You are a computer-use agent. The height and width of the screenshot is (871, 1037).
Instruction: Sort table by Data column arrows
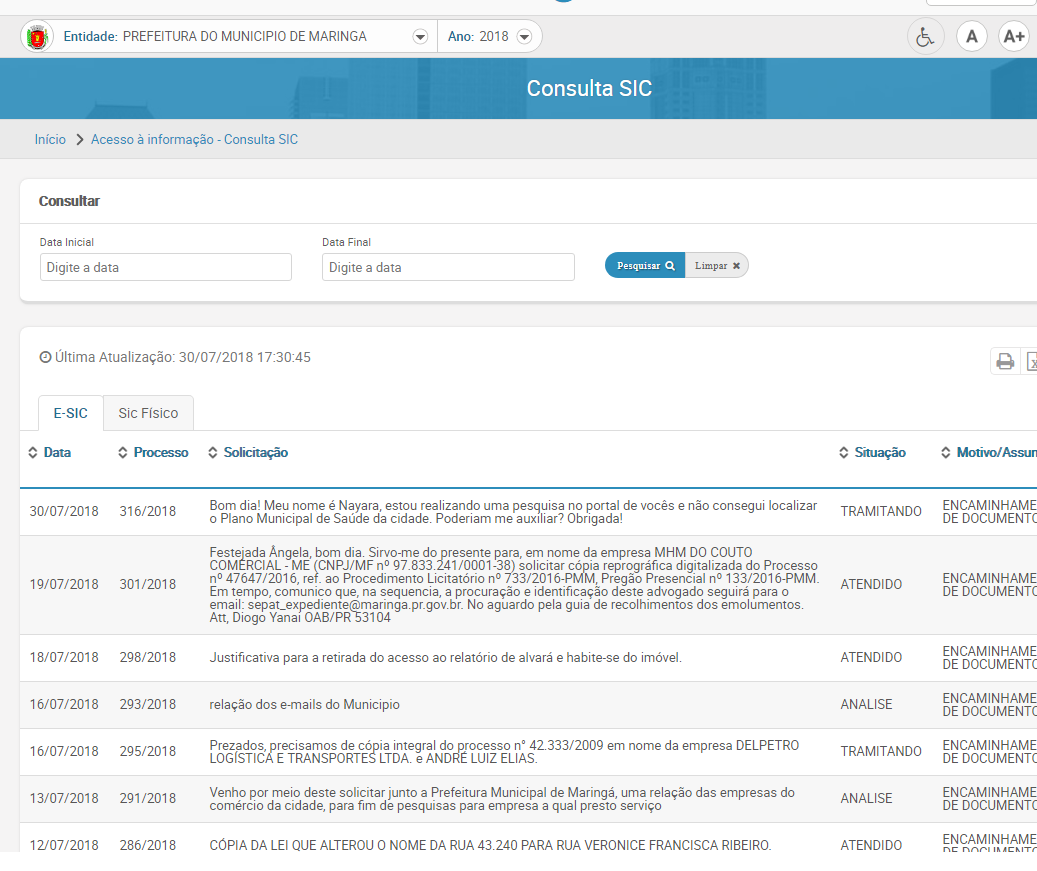pyautogui.click(x=33, y=453)
